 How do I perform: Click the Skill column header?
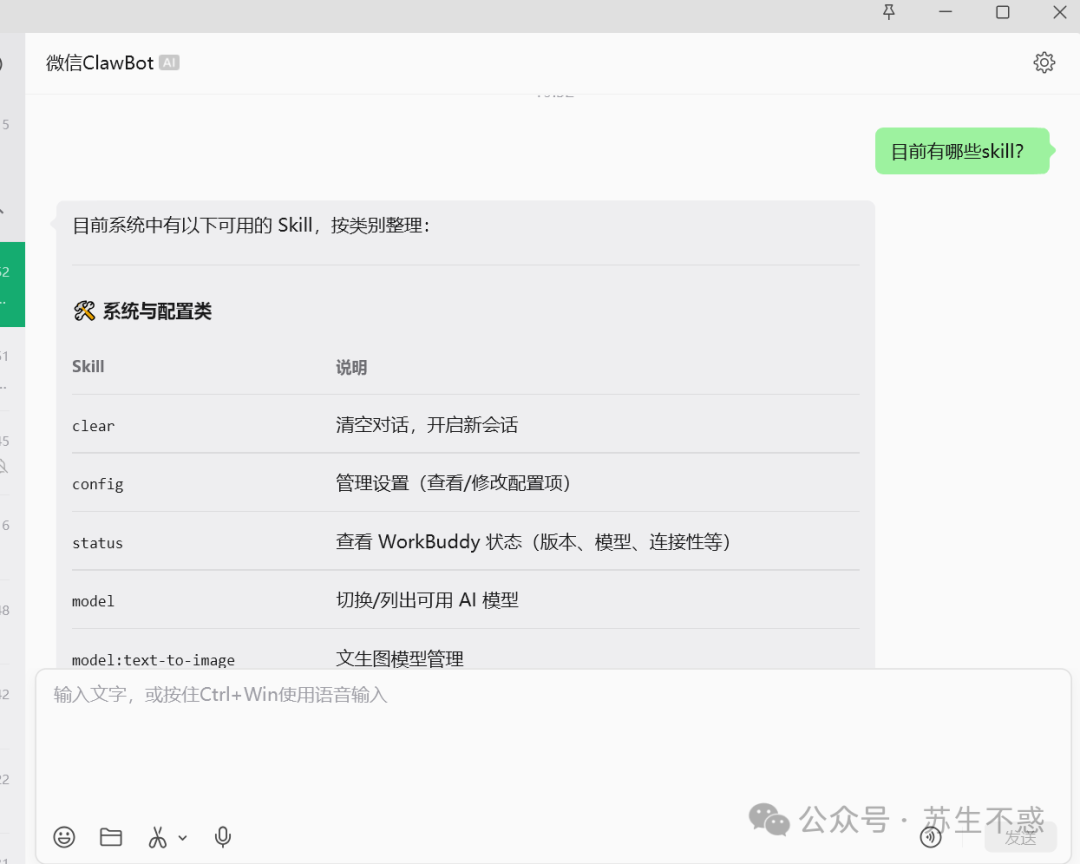(88, 367)
